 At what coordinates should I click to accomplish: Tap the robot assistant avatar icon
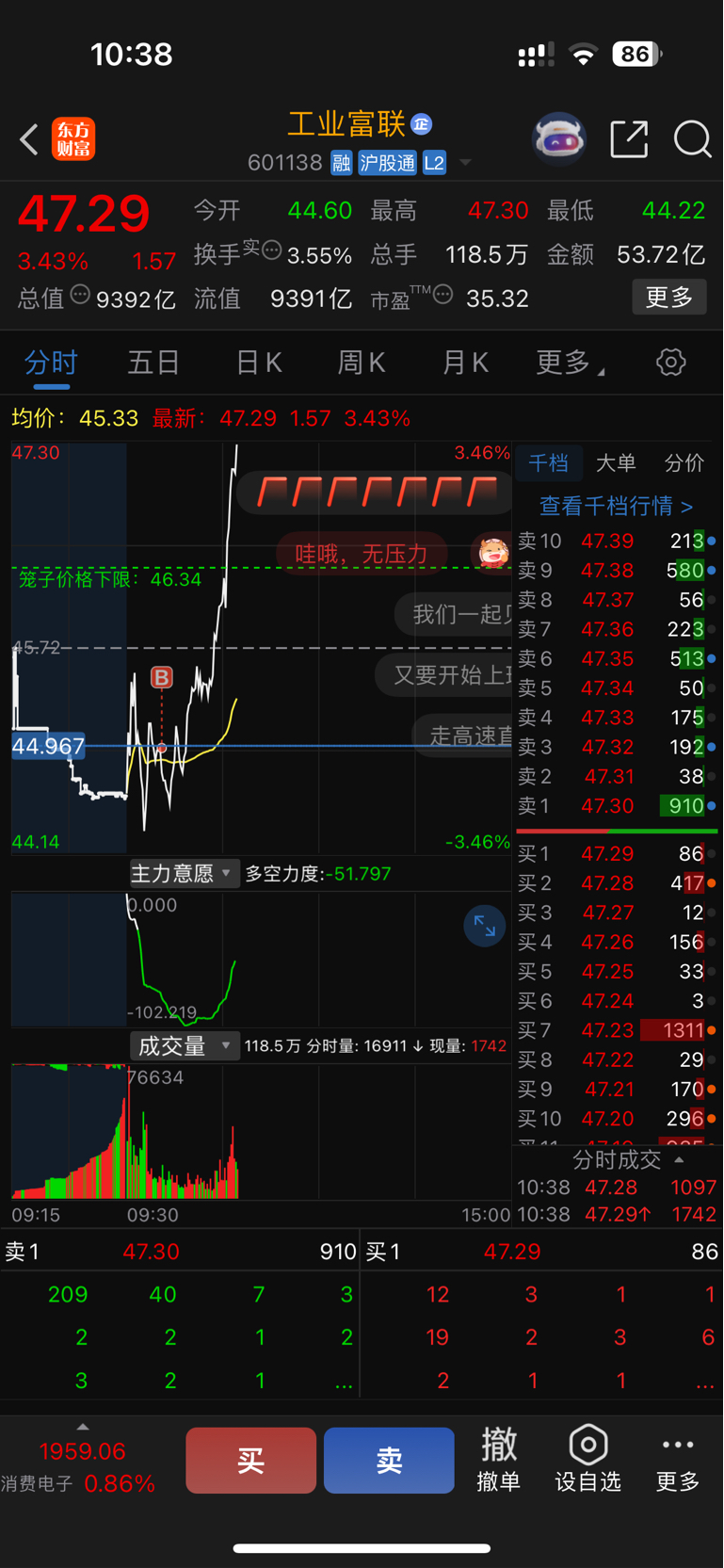coord(559,139)
